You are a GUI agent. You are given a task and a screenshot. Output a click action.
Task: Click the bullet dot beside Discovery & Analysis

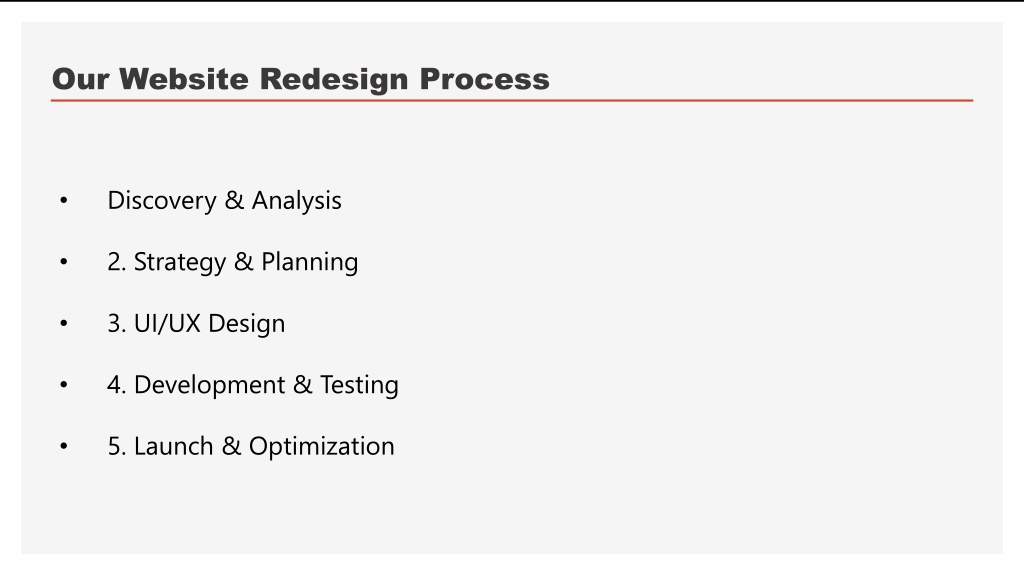pos(63,200)
